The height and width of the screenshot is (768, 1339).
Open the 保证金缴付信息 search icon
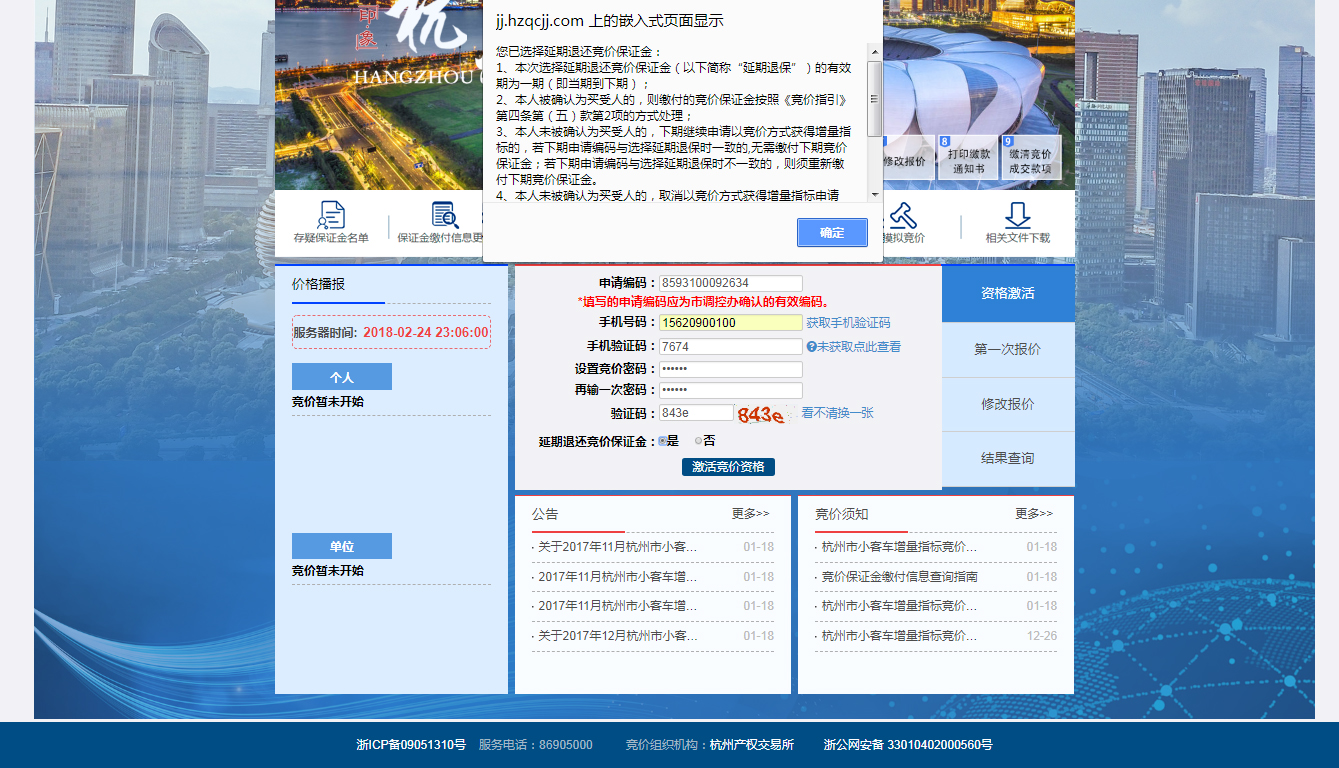point(445,215)
